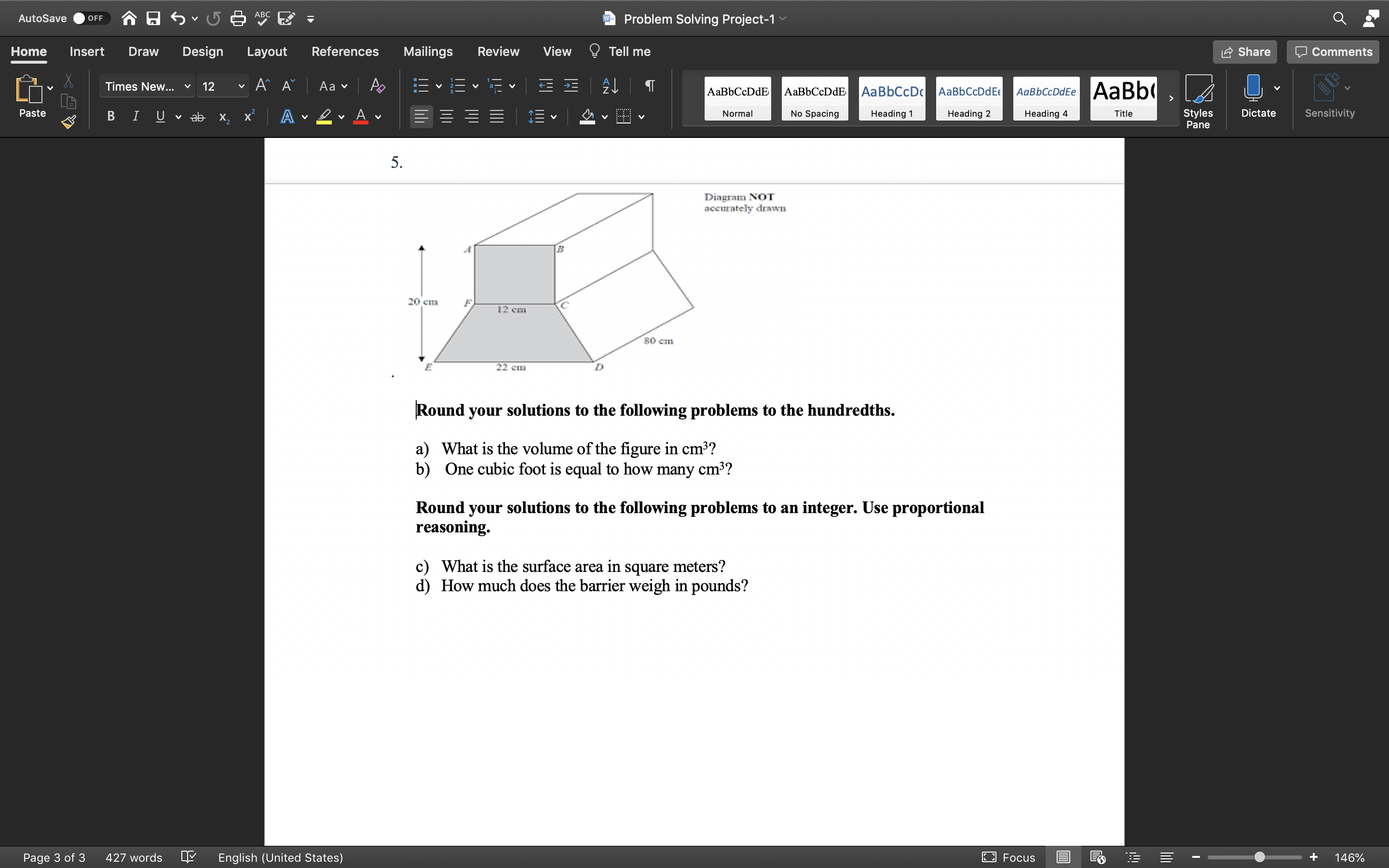
Task: Print the document
Action: pyautogui.click(x=238, y=18)
